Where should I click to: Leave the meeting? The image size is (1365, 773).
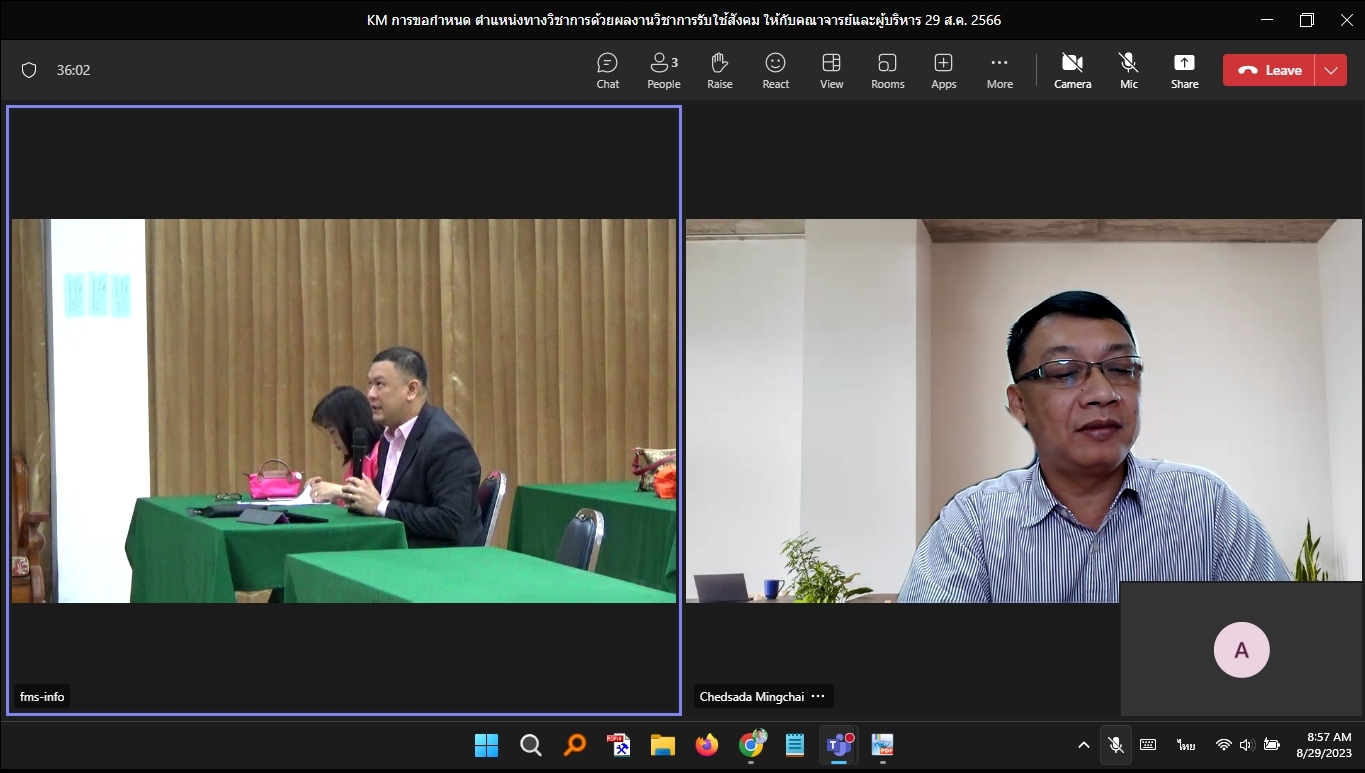1269,70
